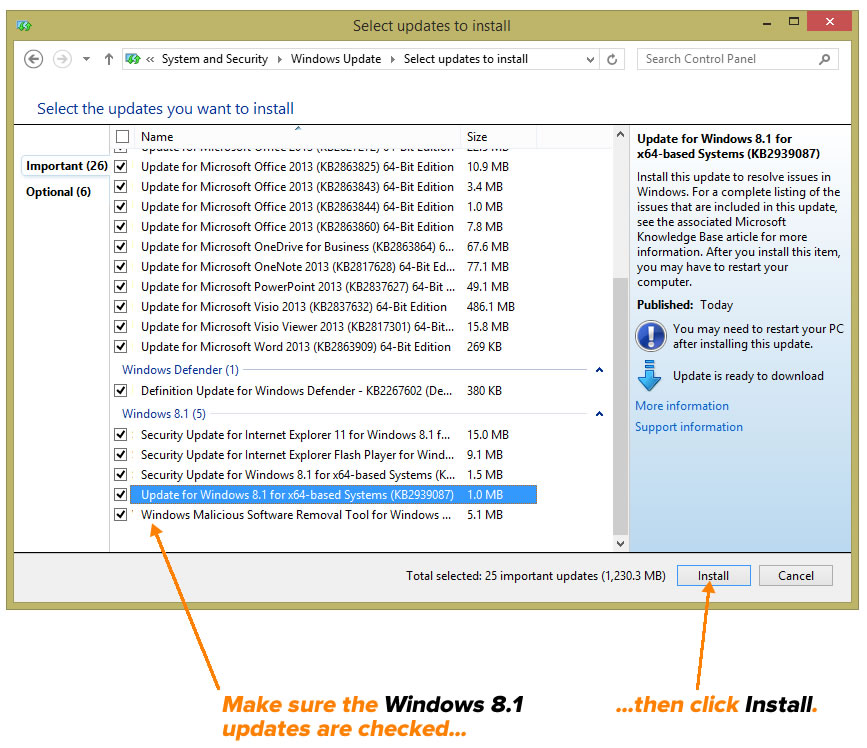Click the Windows Defender (1) group header
This screenshot has width=867, height=748.
coord(180,370)
